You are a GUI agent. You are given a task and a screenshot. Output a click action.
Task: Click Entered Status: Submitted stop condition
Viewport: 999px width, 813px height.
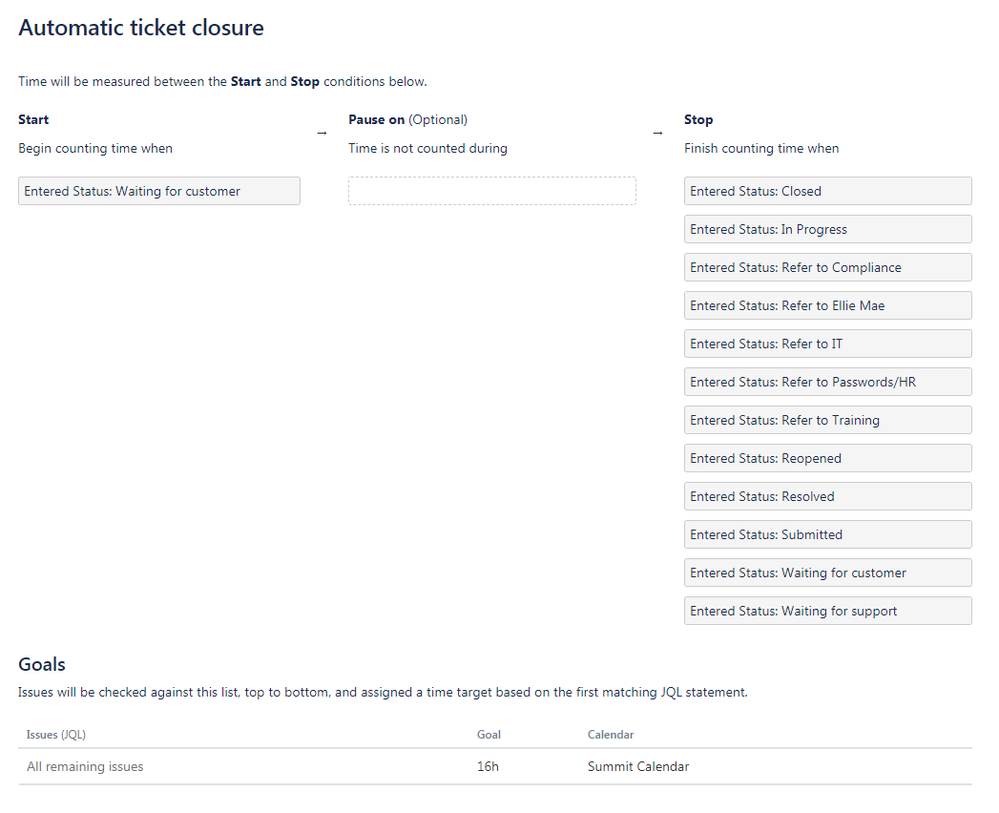(x=827, y=534)
